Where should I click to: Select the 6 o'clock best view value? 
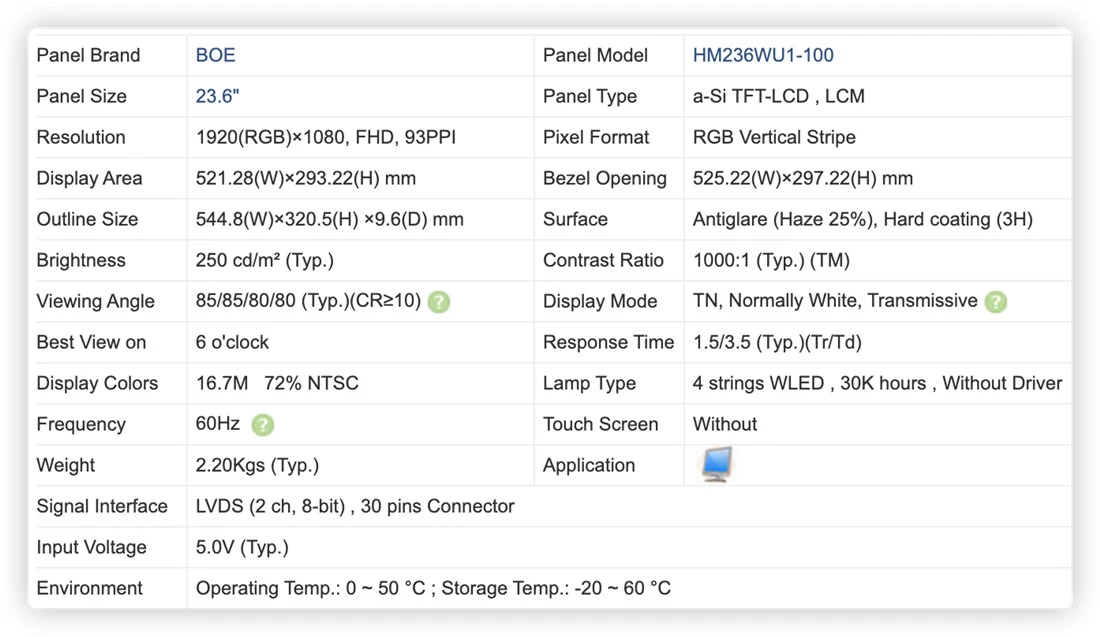click(232, 342)
